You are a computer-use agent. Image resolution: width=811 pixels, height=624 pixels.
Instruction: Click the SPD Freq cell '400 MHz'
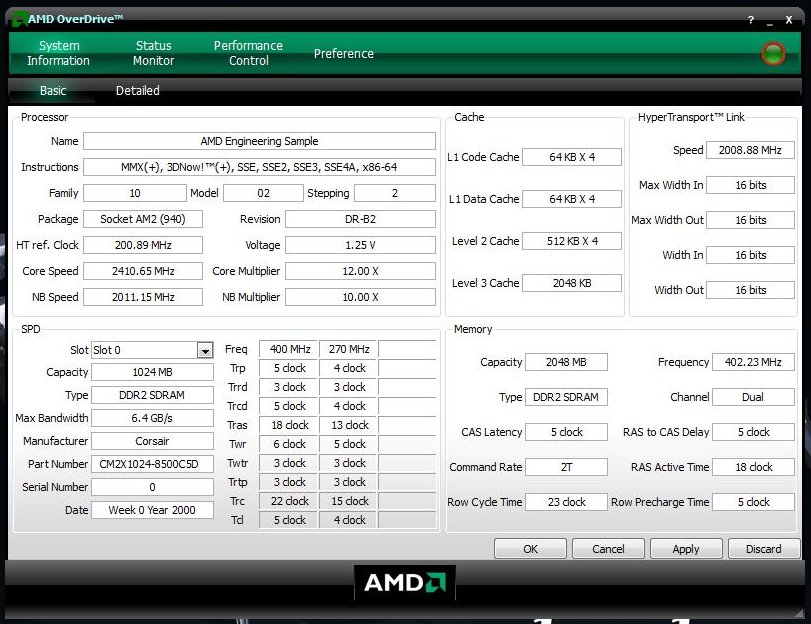click(289, 349)
